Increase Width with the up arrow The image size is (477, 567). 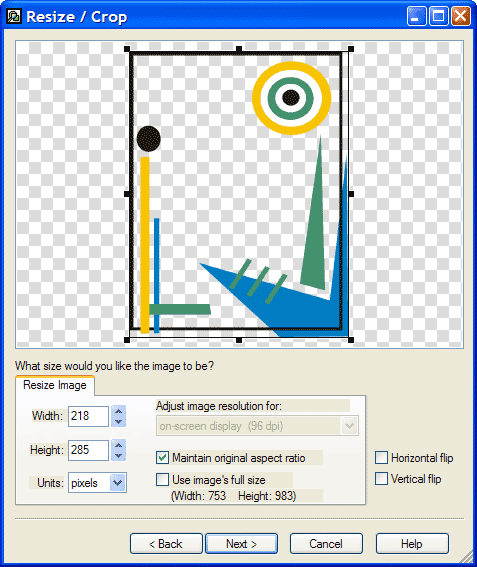tap(118, 411)
